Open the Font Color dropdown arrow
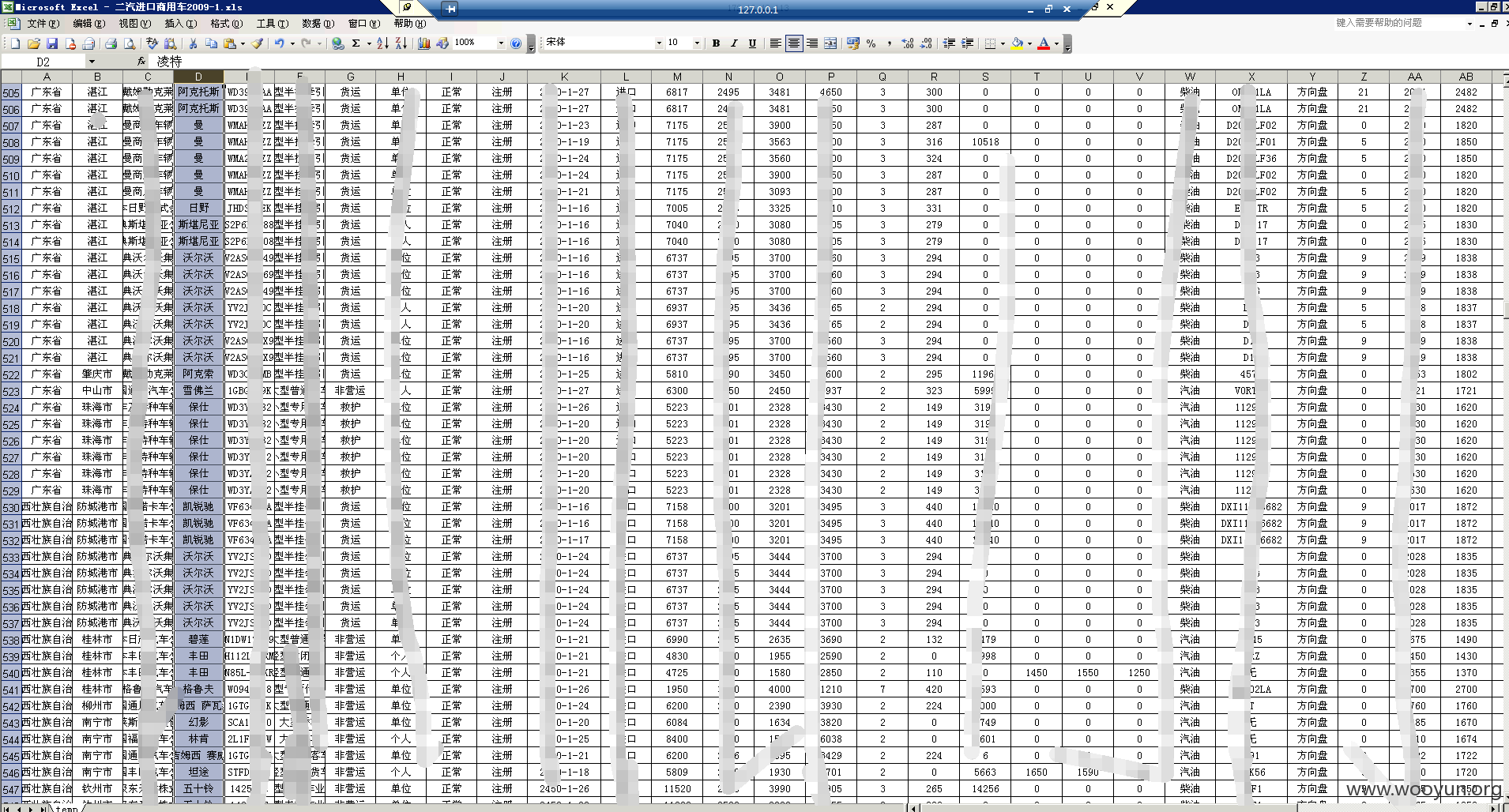Image resolution: width=1509 pixels, height=812 pixels. tap(1056, 43)
